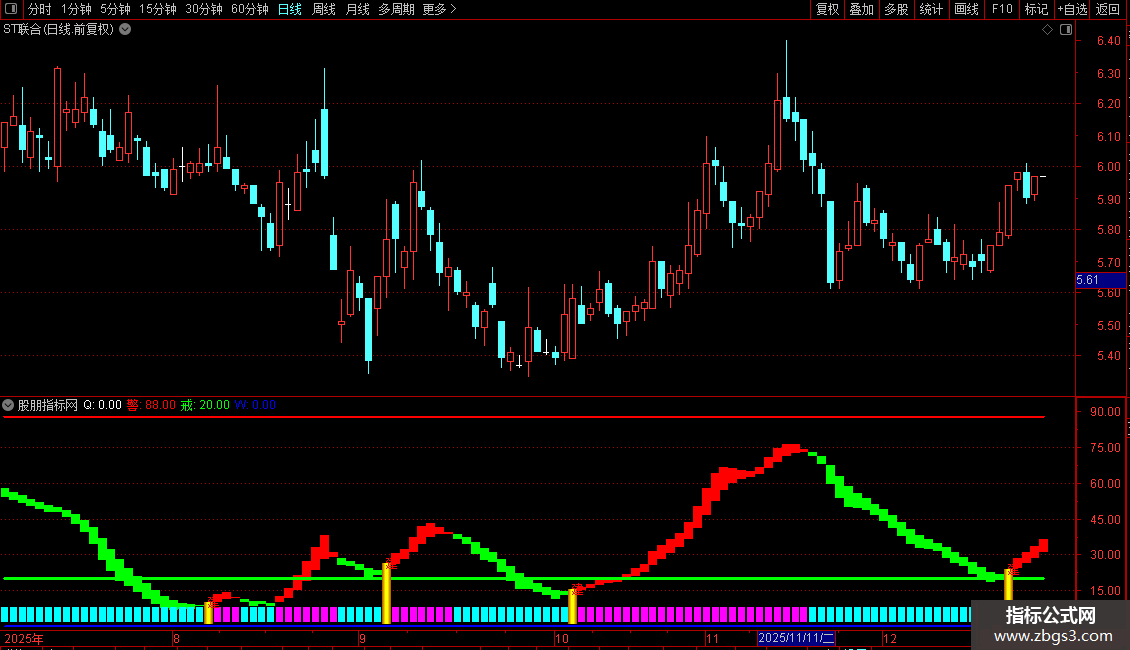This screenshot has width=1130, height=650.
Task: Select the 5分钟 period
Action: tap(115, 9)
